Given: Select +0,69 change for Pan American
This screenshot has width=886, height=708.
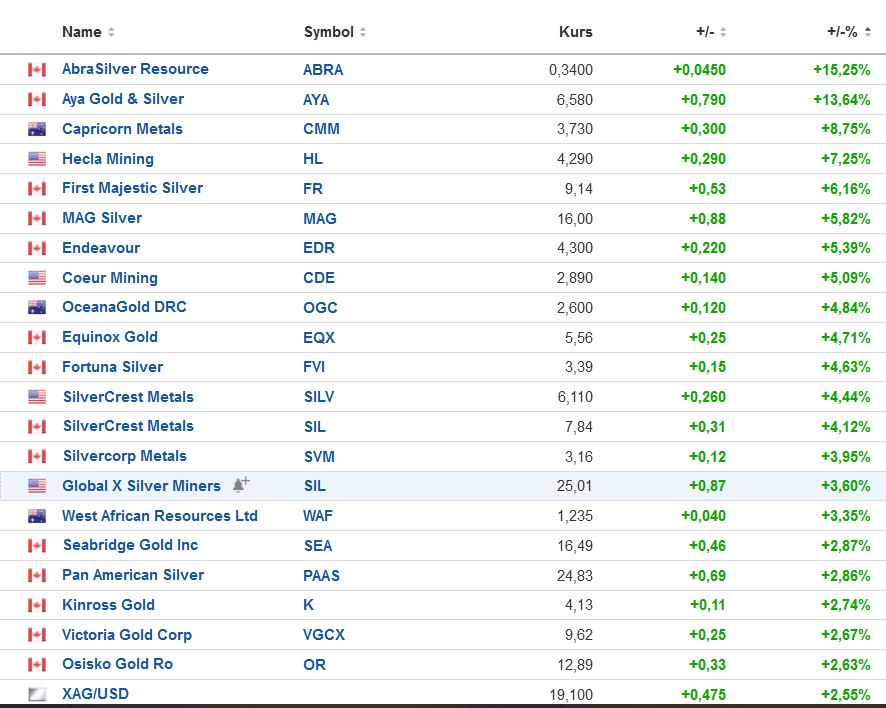Looking at the screenshot, I should pos(707,576).
